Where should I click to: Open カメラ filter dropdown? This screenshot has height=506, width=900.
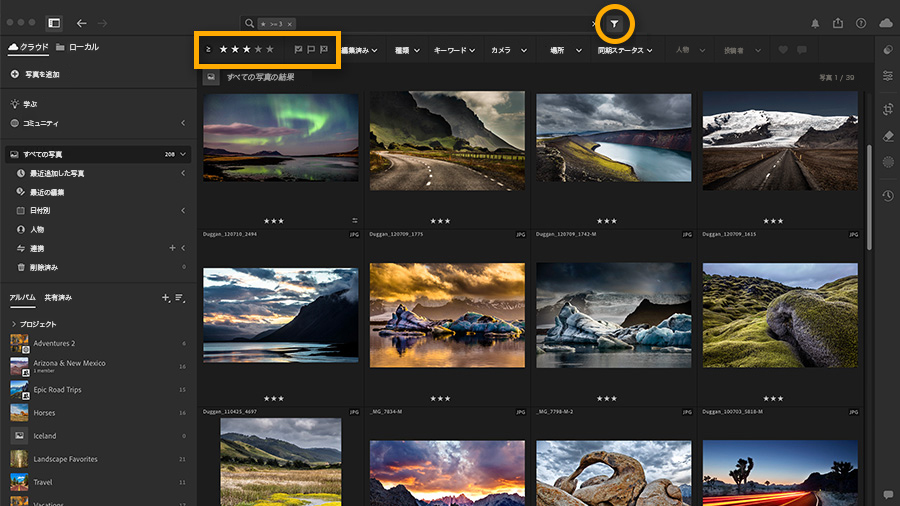tap(509, 50)
